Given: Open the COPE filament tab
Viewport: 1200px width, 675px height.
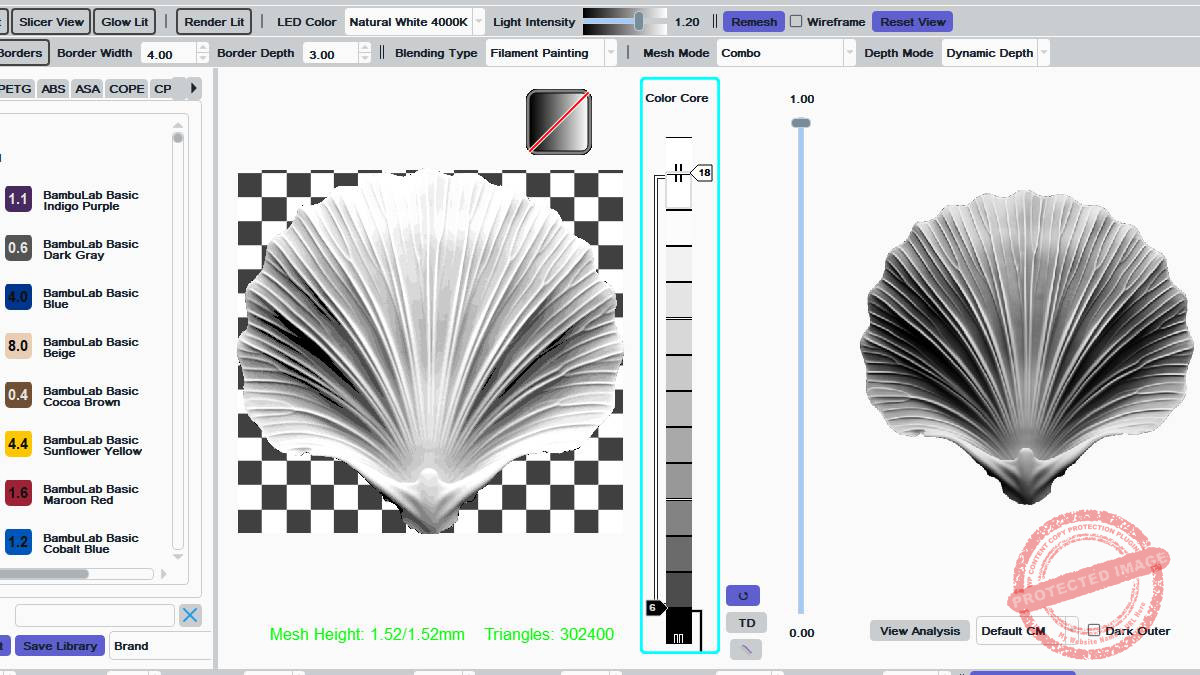Looking at the screenshot, I should pyautogui.click(x=127, y=89).
